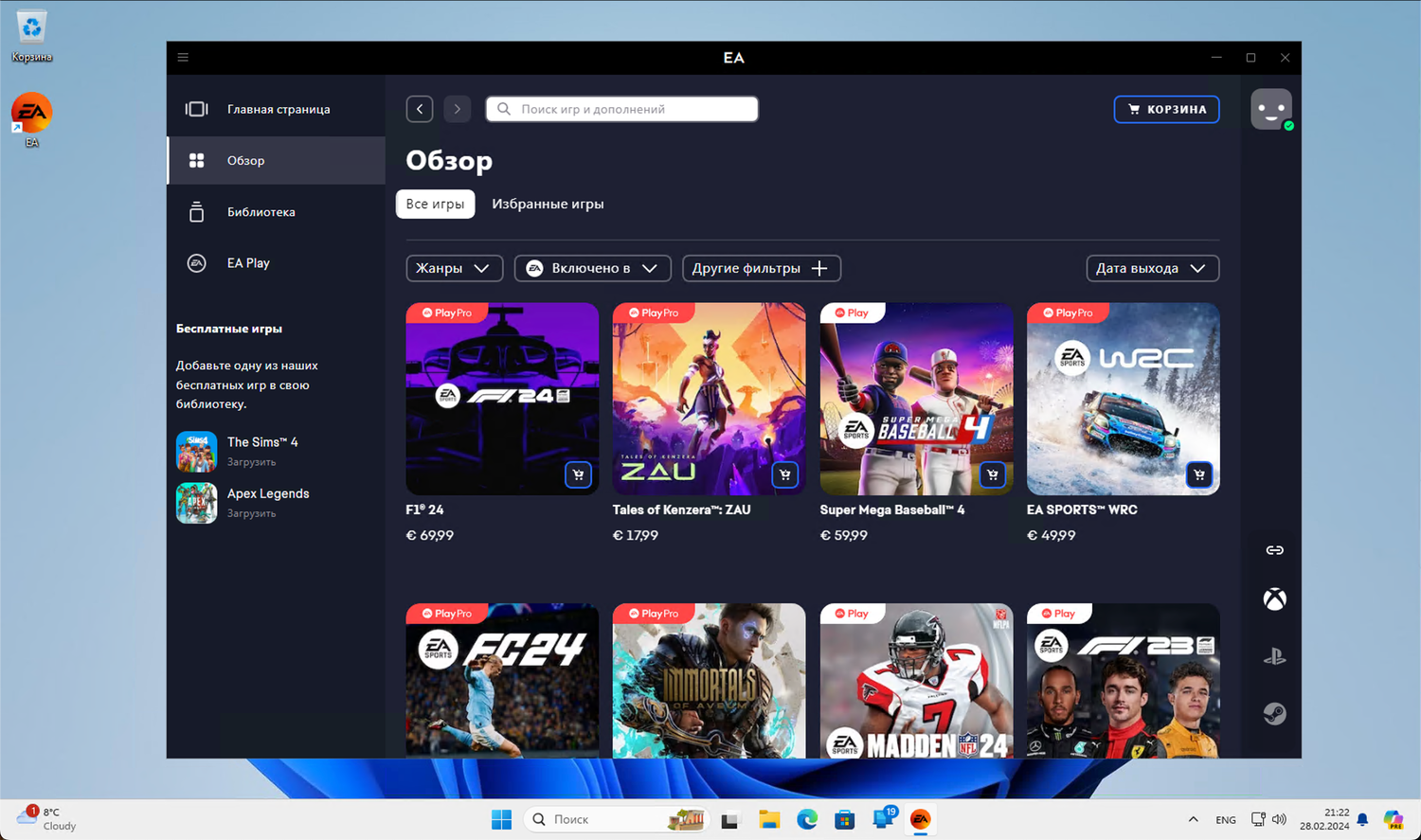Open EA SPORTS WRC cover thumbnail
The image size is (1421, 840).
click(x=1123, y=399)
